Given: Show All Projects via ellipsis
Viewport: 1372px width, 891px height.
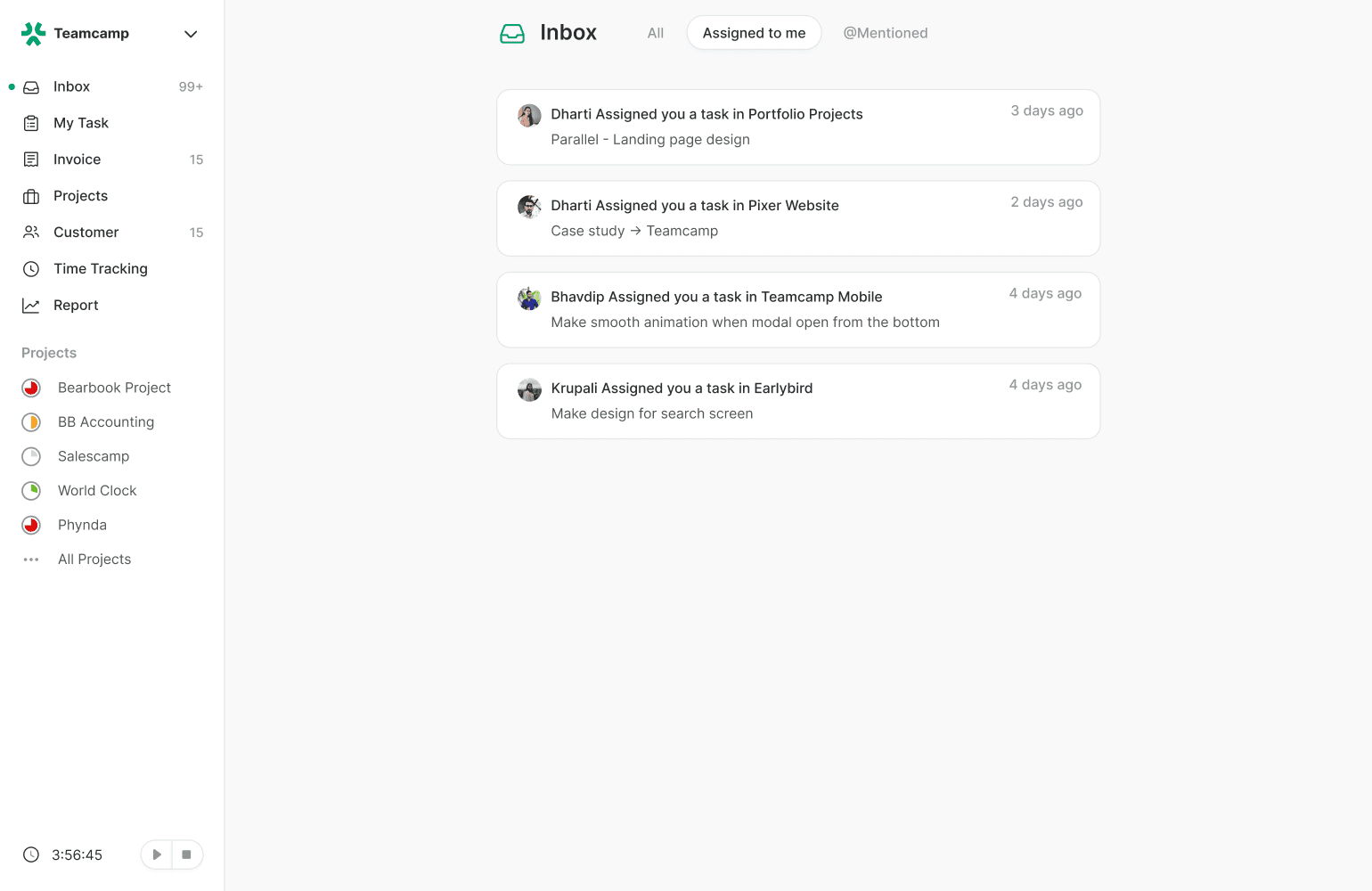Looking at the screenshot, I should [31, 560].
